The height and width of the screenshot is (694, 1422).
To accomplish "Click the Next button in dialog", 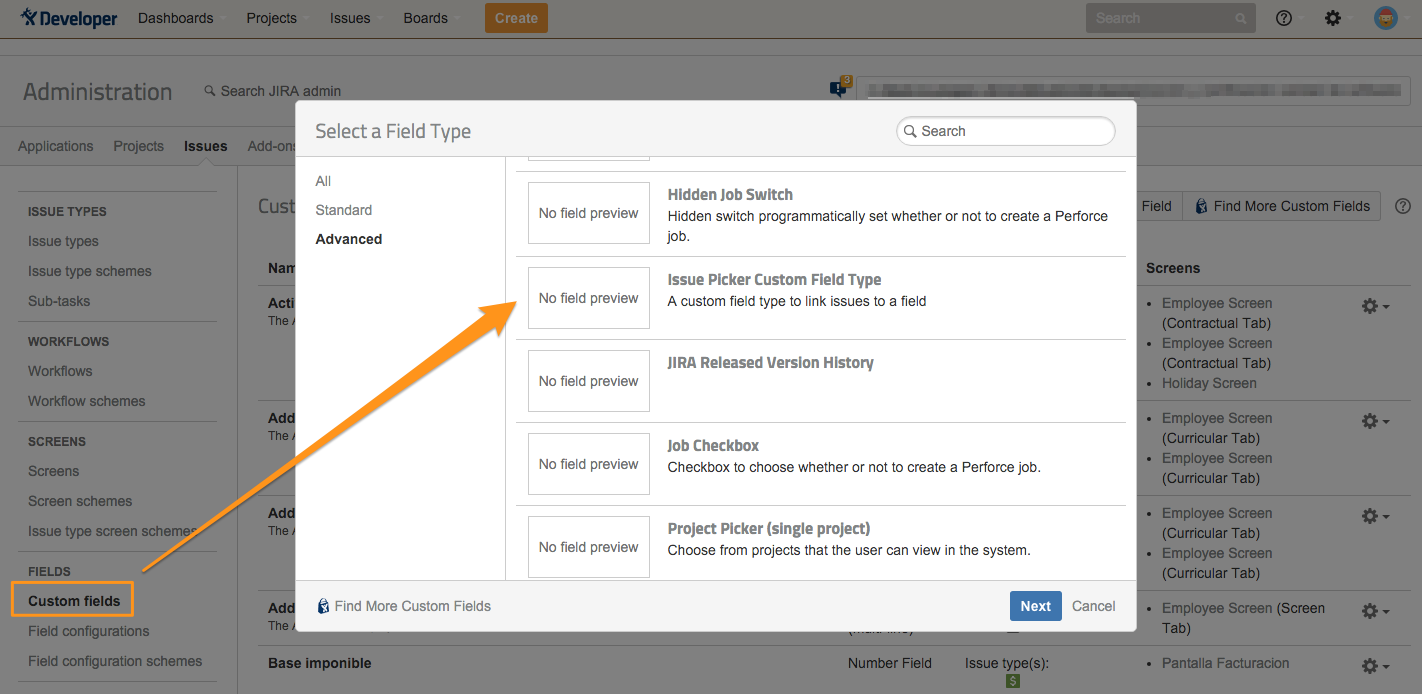I will tap(1035, 606).
